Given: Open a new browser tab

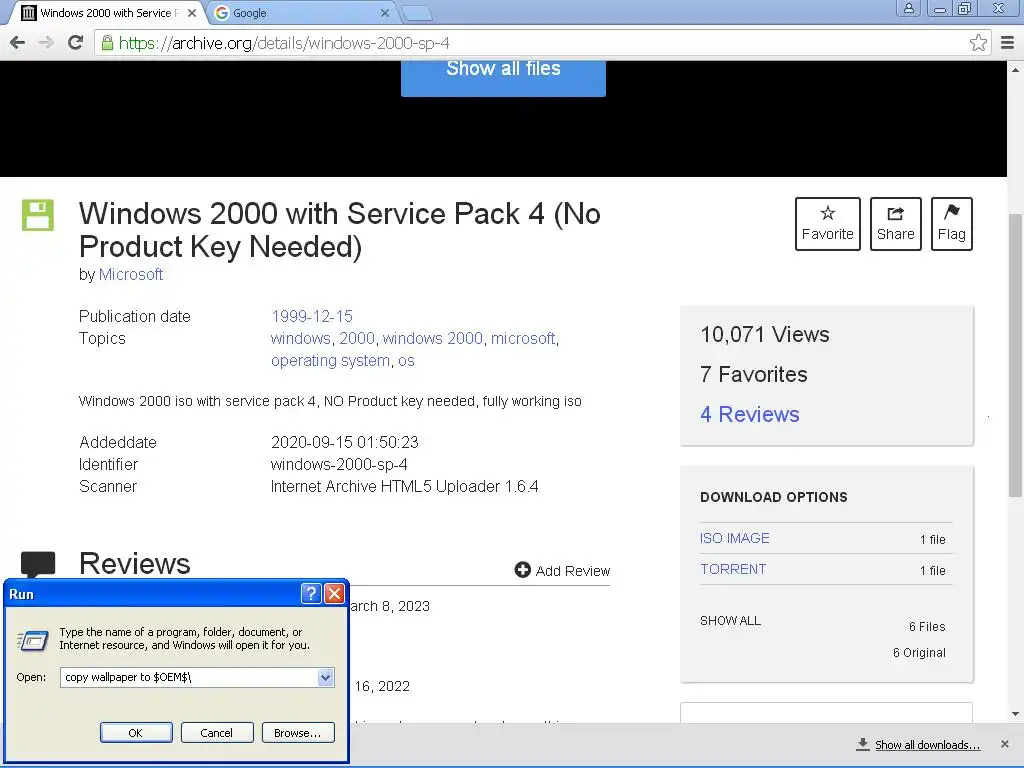Looking at the screenshot, I should pos(416,13).
